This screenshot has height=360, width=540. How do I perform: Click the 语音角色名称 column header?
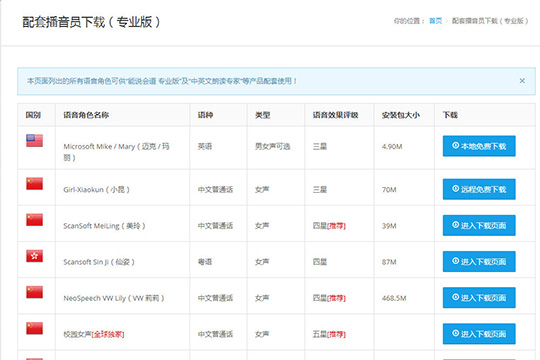86,115
